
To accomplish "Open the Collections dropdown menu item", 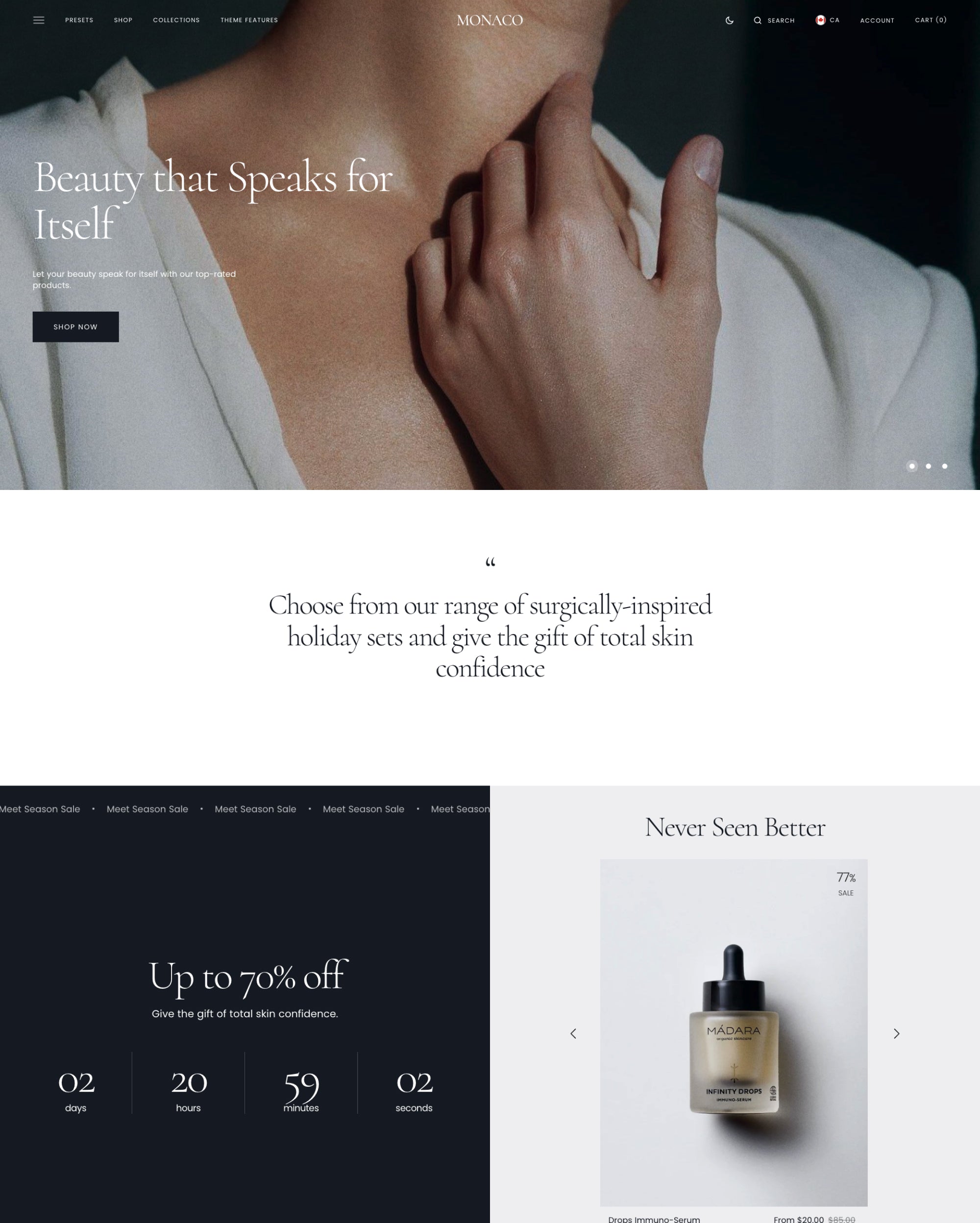I will (176, 20).
